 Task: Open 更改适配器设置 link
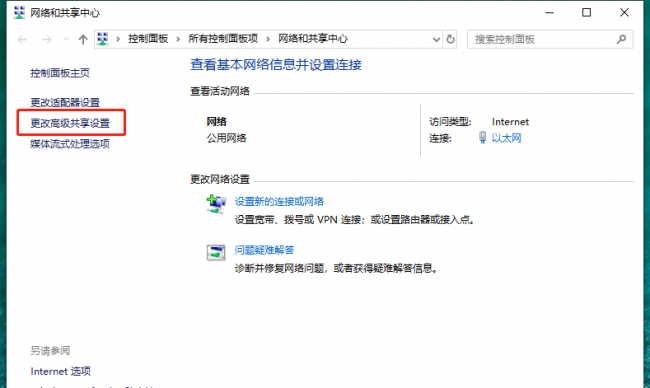coord(65,102)
